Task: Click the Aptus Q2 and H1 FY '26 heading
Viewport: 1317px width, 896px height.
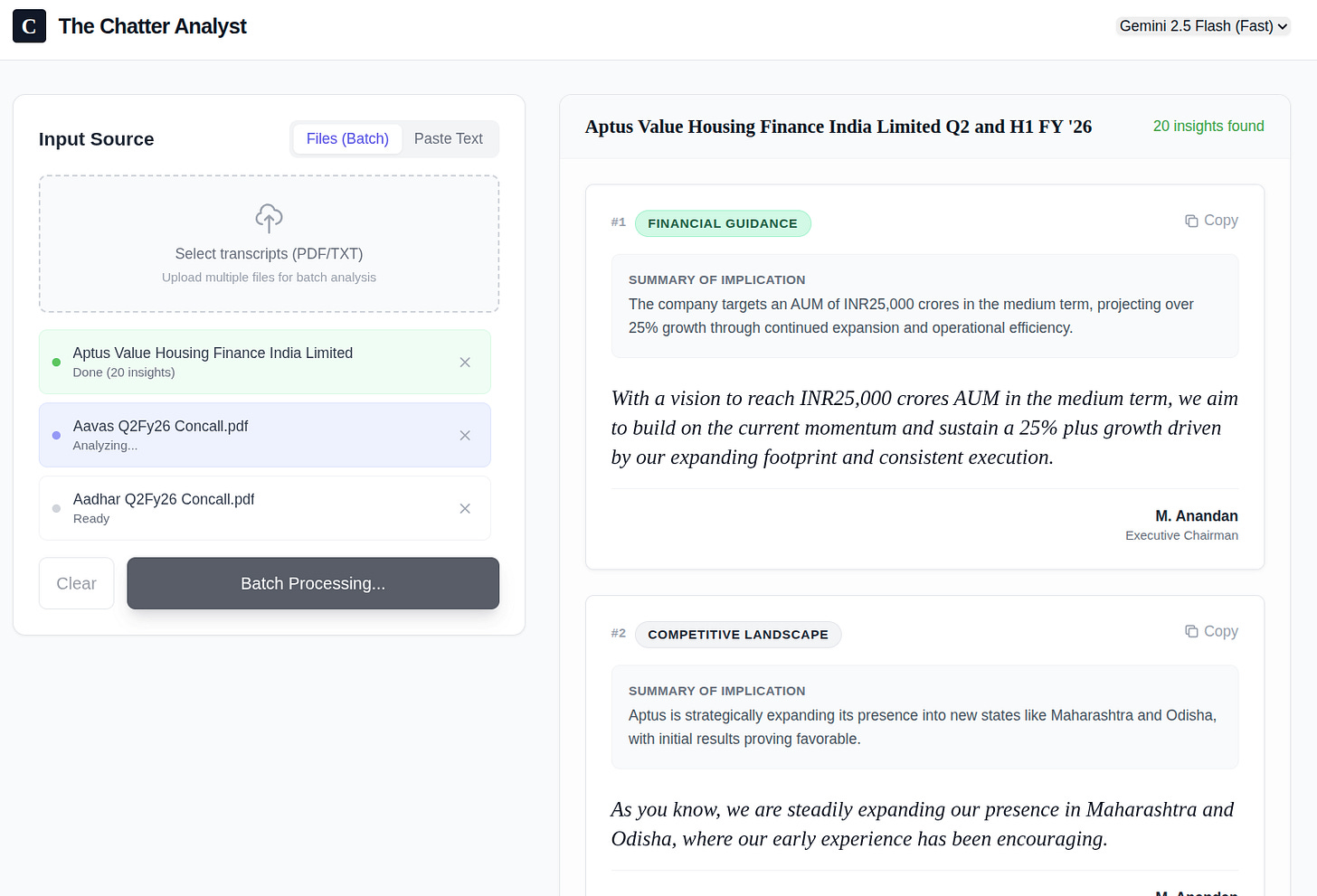Action: coord(839,127)
